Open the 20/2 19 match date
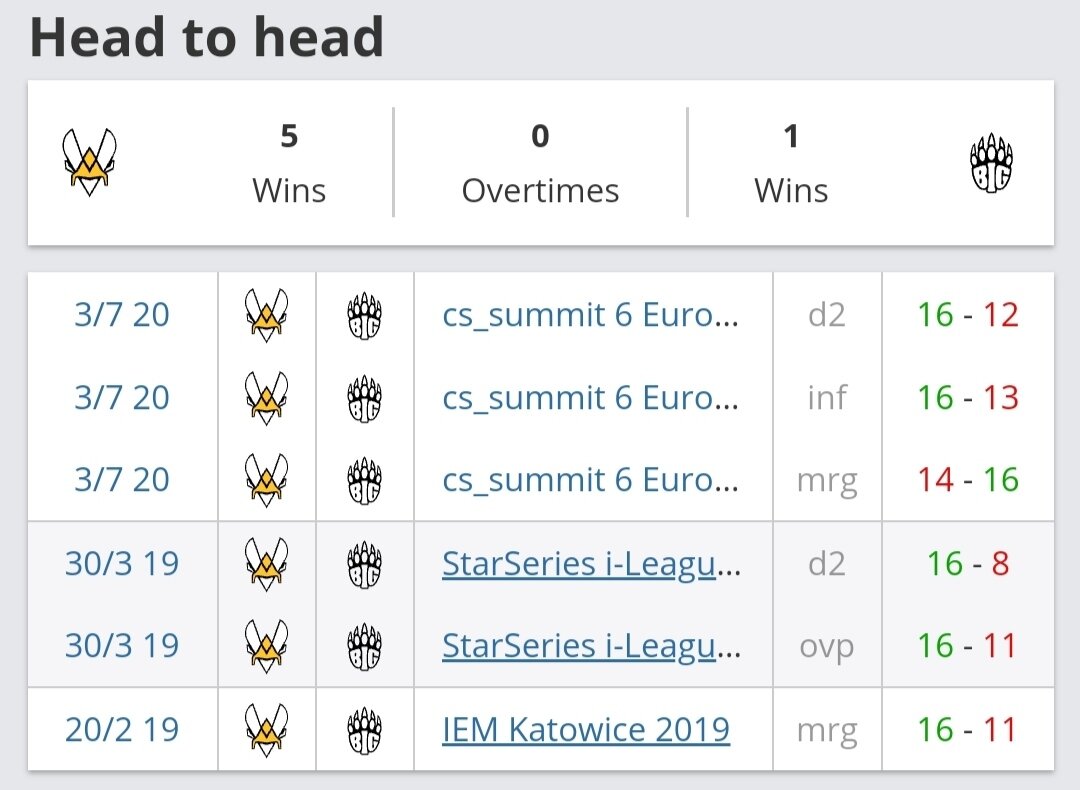Screen dimensions: 1080x790 [x=122, y=729]
